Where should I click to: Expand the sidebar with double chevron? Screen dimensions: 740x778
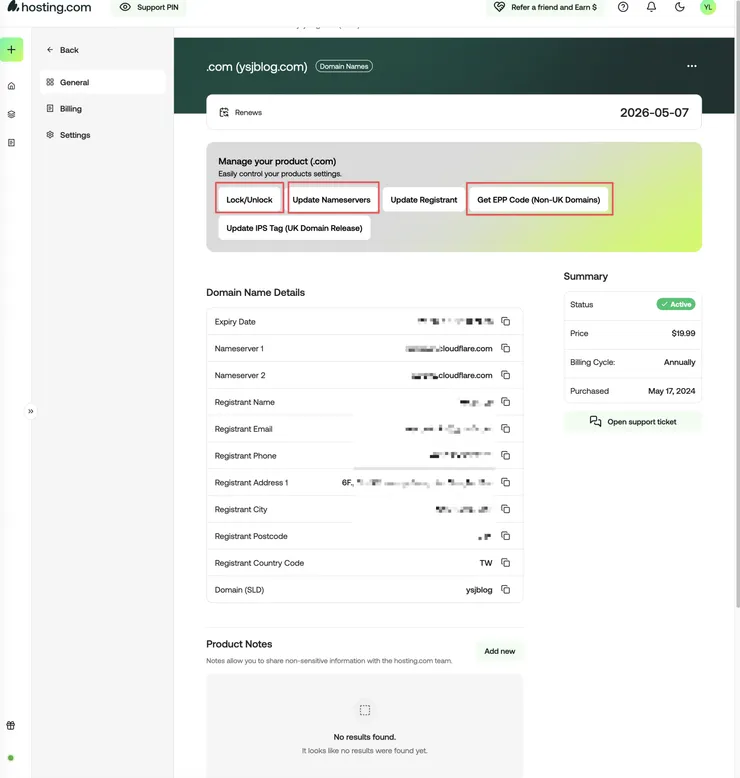[31, 411]
